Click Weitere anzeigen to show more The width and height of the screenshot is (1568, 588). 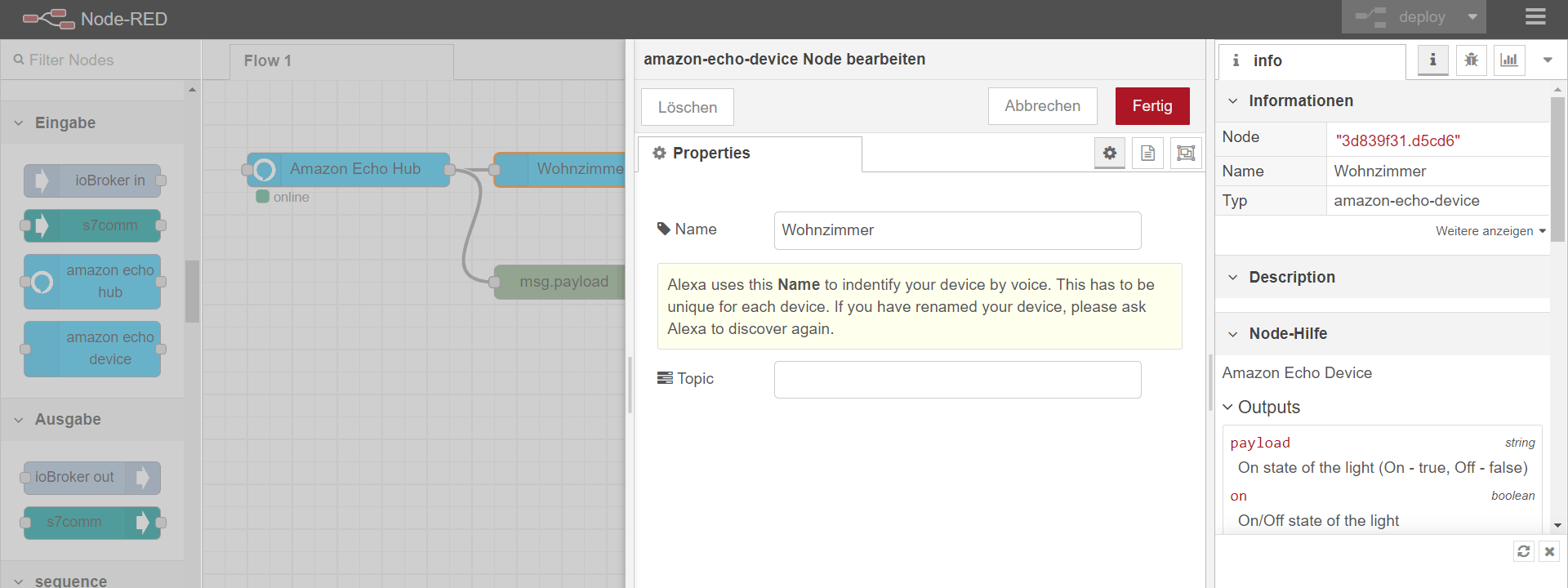point(1490,231)
